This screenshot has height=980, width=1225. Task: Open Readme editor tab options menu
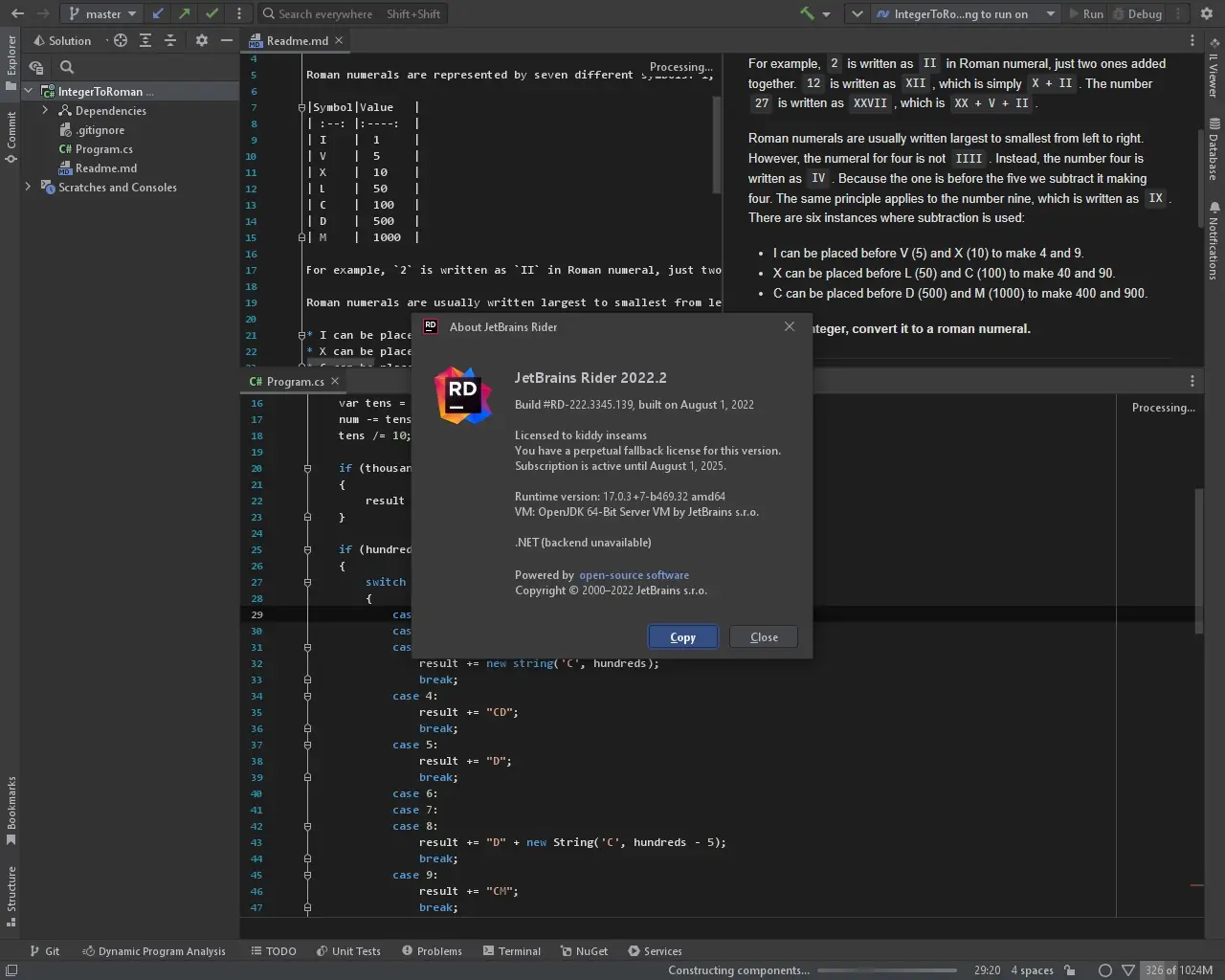(1192, 41)
